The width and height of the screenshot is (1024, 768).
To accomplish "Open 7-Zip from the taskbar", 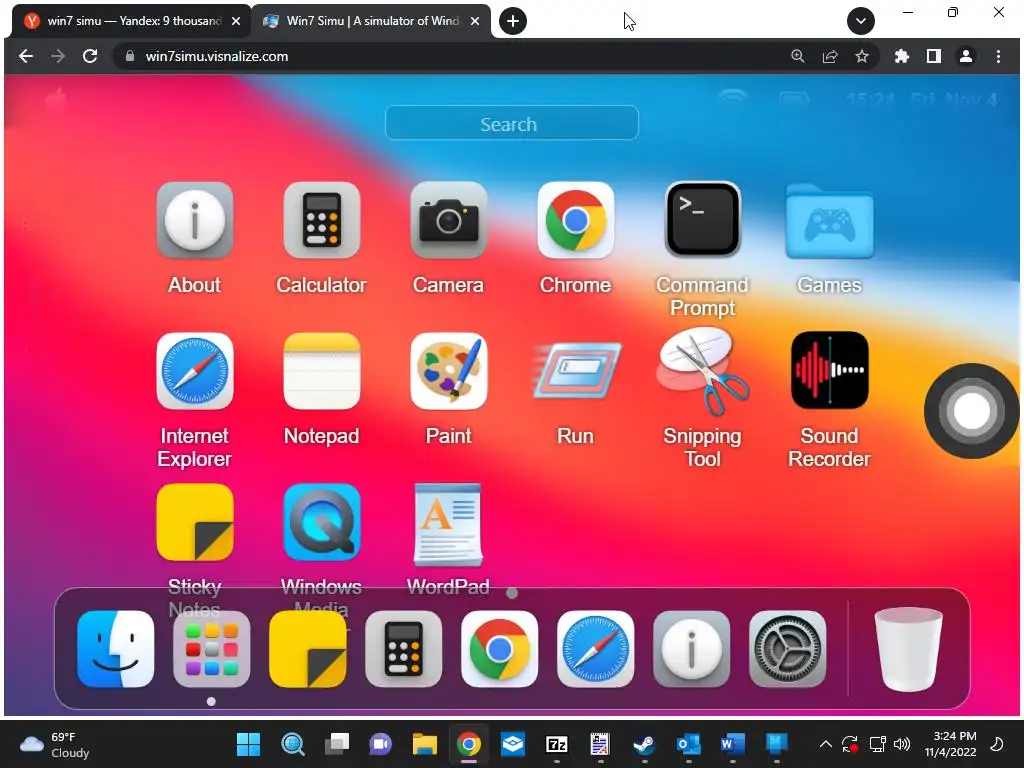I will click(556, 744).
